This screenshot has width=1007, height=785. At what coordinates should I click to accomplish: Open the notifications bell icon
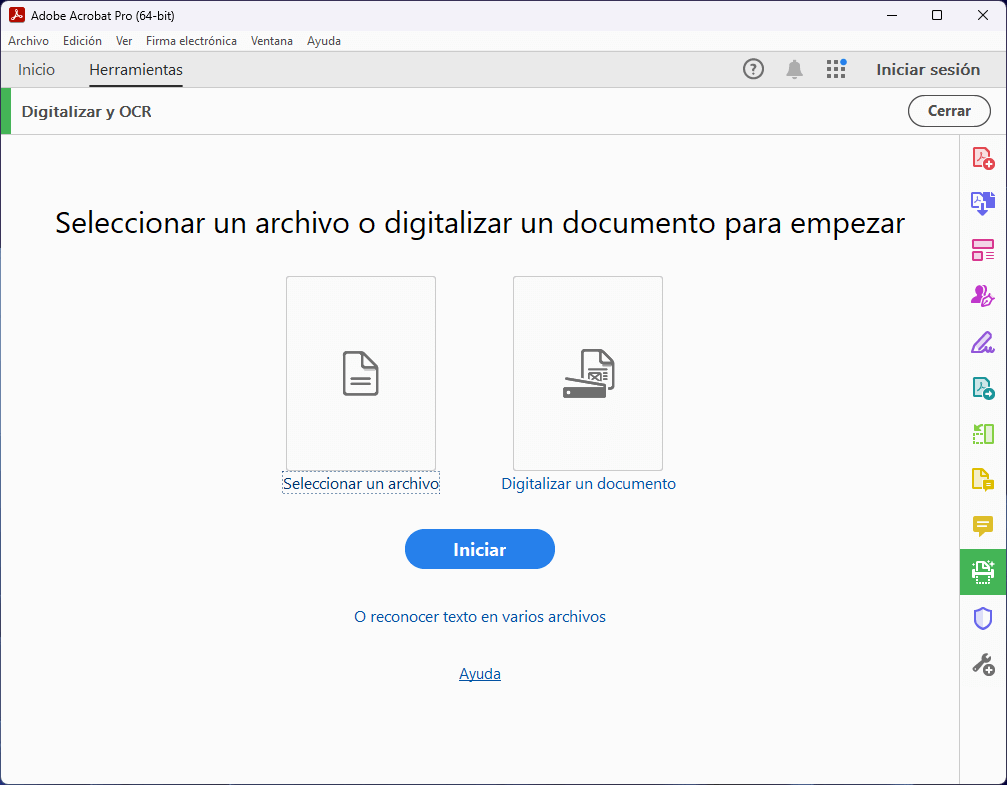(x=794, y=69)
